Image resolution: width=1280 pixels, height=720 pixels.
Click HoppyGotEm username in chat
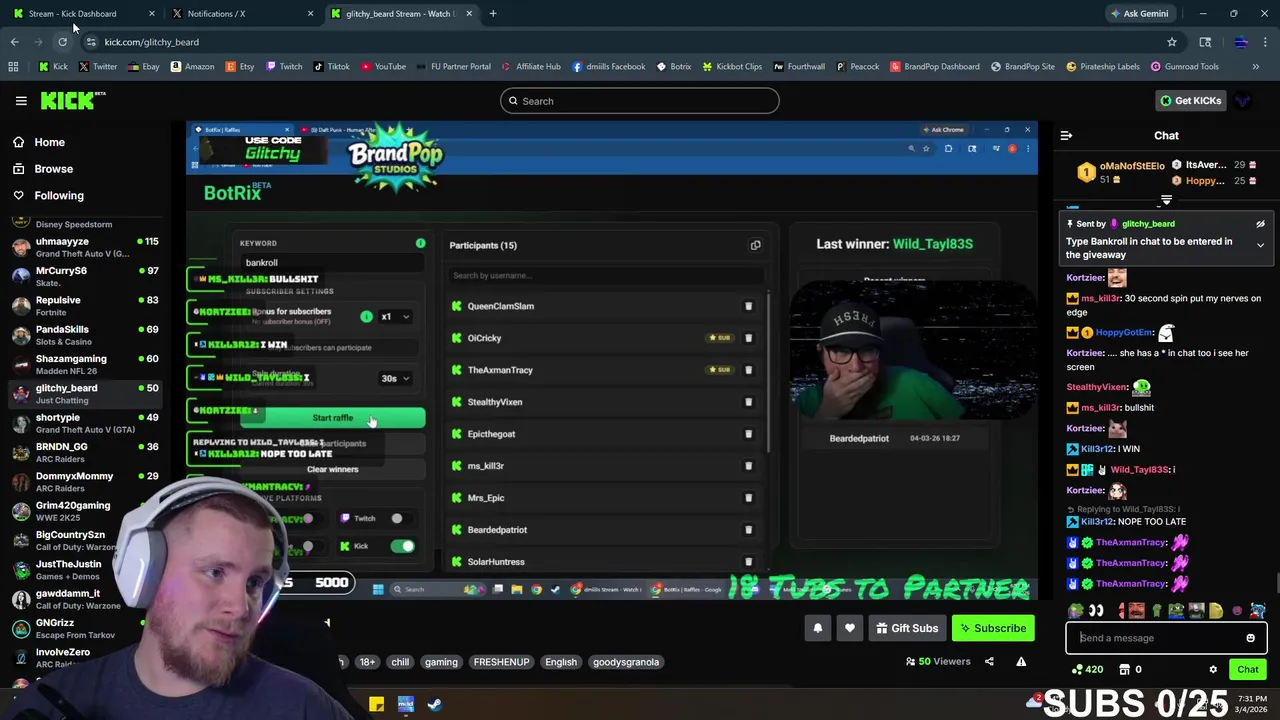1124,332
